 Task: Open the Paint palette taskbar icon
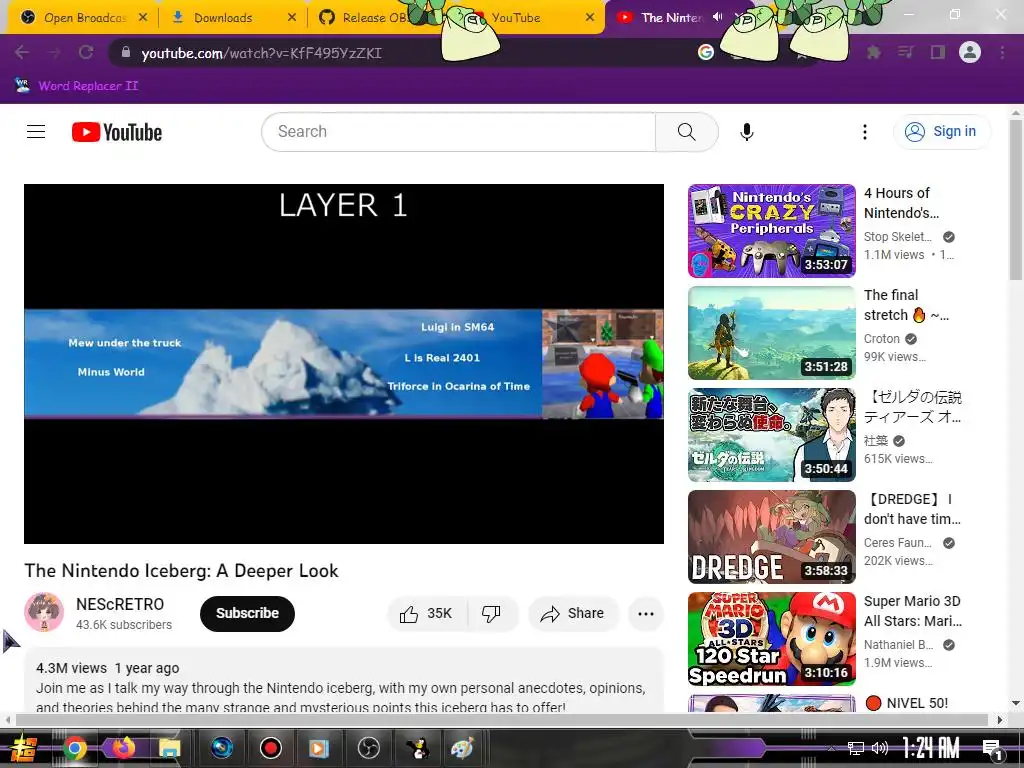(462, 748)
